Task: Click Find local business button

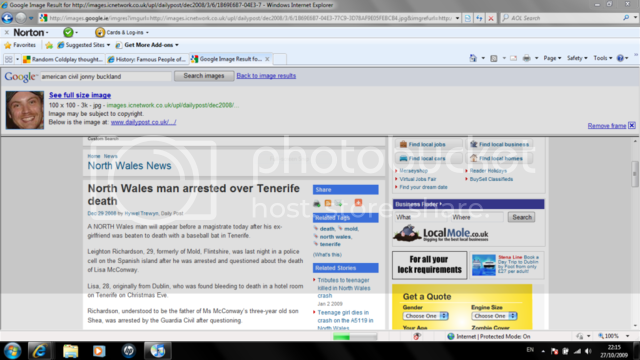Action: (x=499, y=144)
